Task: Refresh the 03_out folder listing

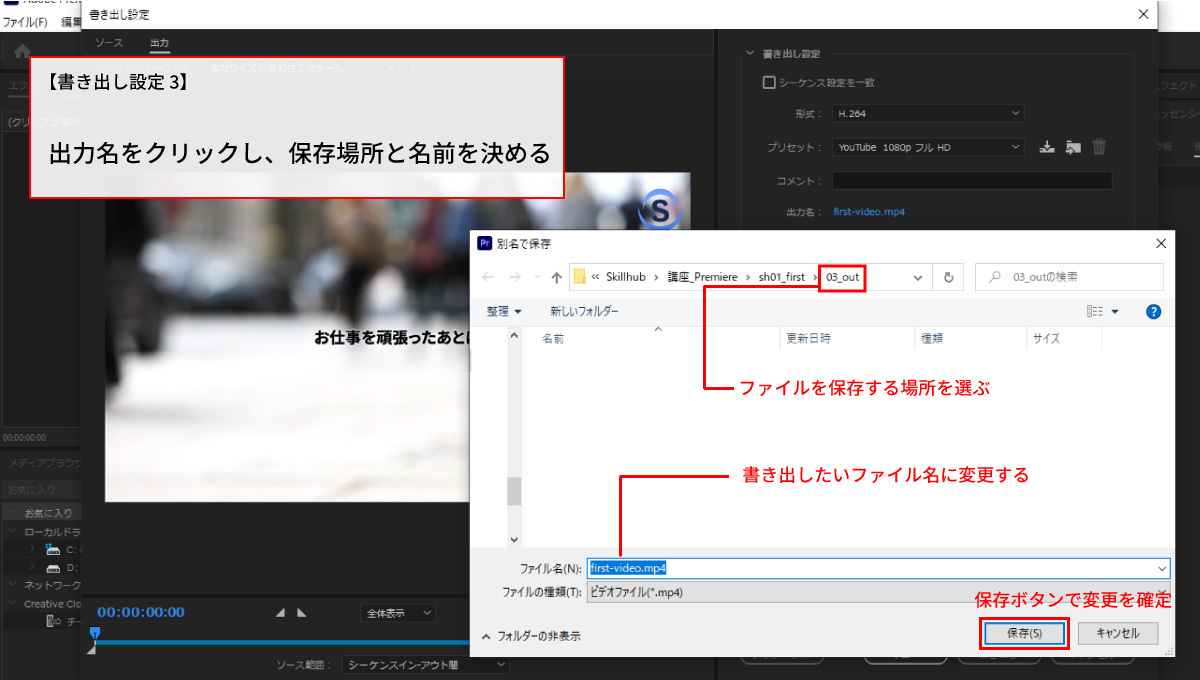Action: 948,277
